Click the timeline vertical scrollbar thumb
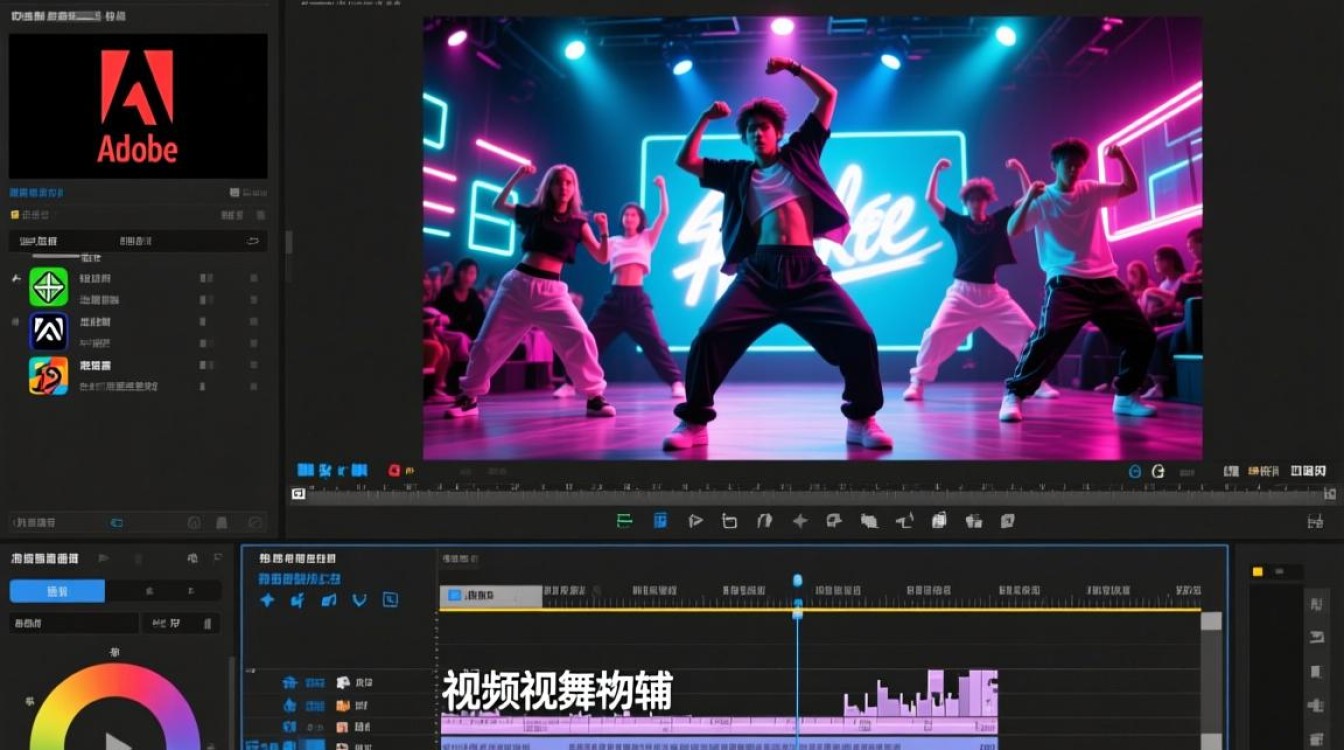Viewport: 1344px width, 750px height. [x=1211, y=621]
